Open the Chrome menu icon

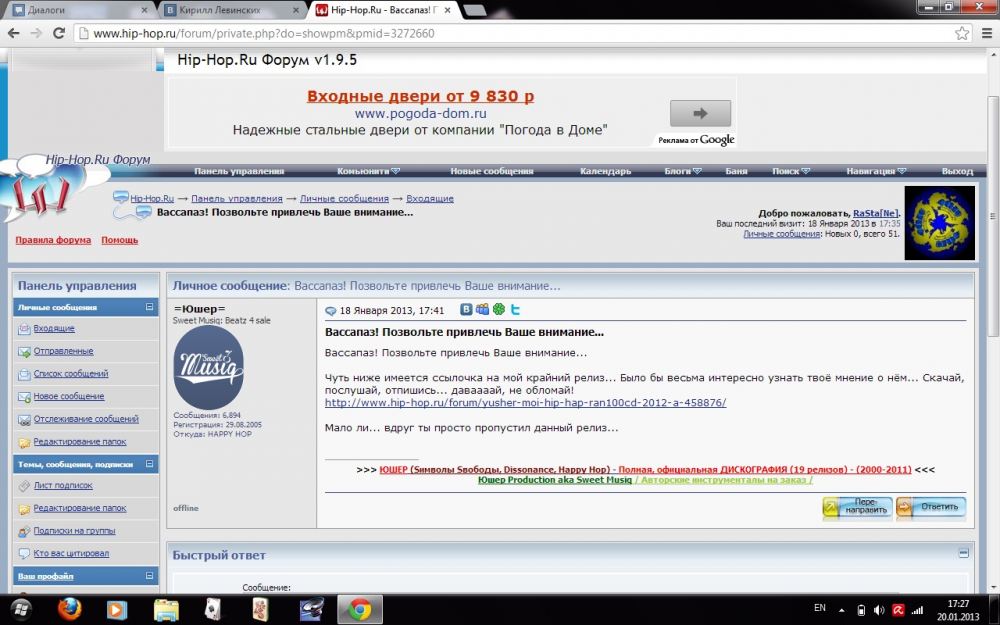coord(987,33)
